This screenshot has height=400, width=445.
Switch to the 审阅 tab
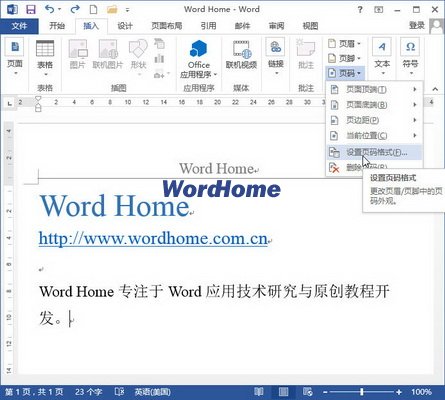click(276, 26)
